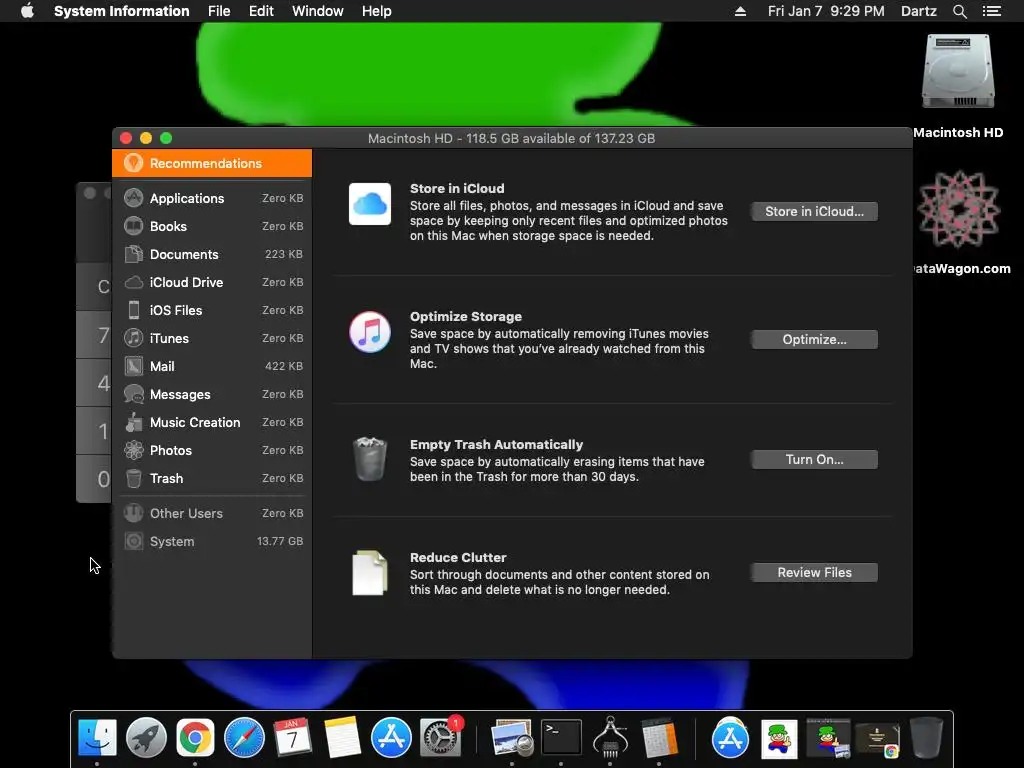Click the System gear icon in sidebar
1024x768 pixels.
(x=134, y=541)
